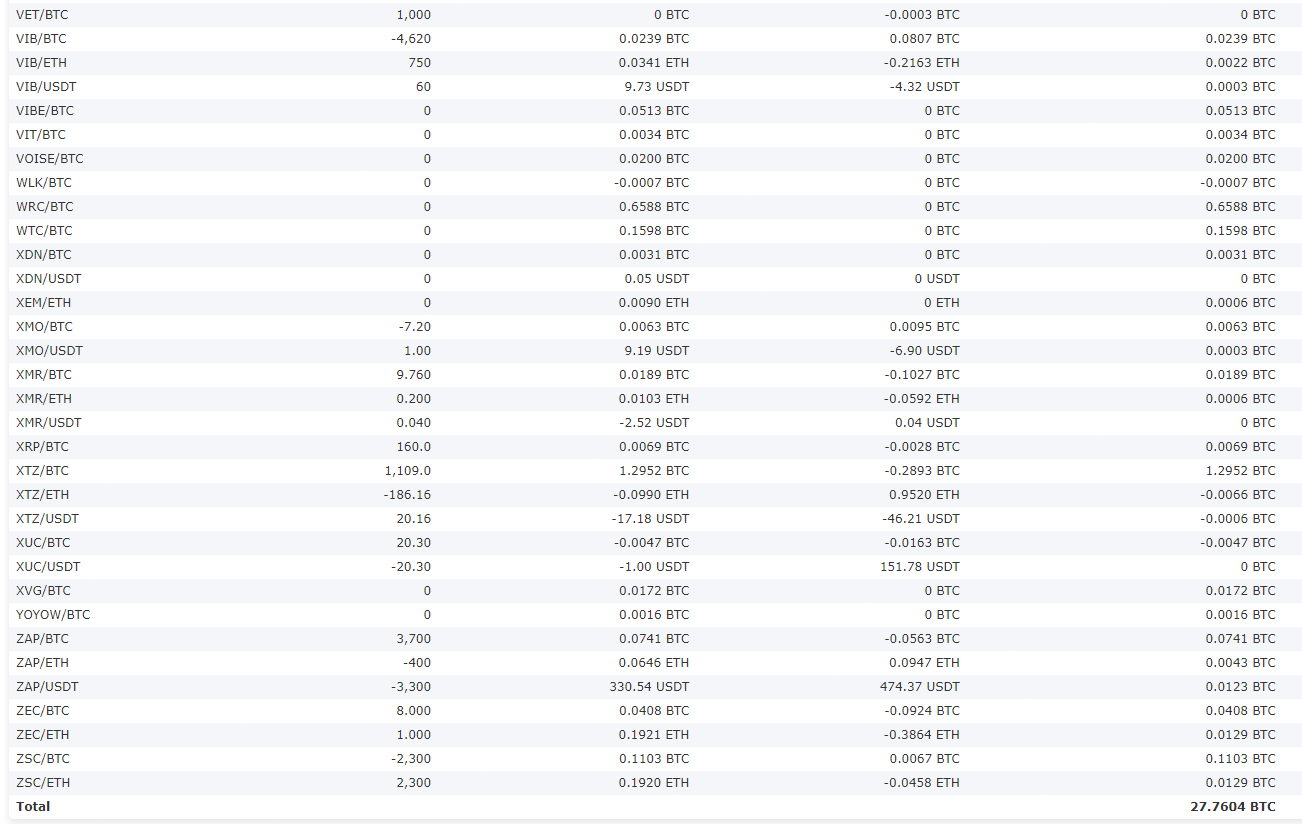Click the 330.54 USDT value

(x=649, y=687)
